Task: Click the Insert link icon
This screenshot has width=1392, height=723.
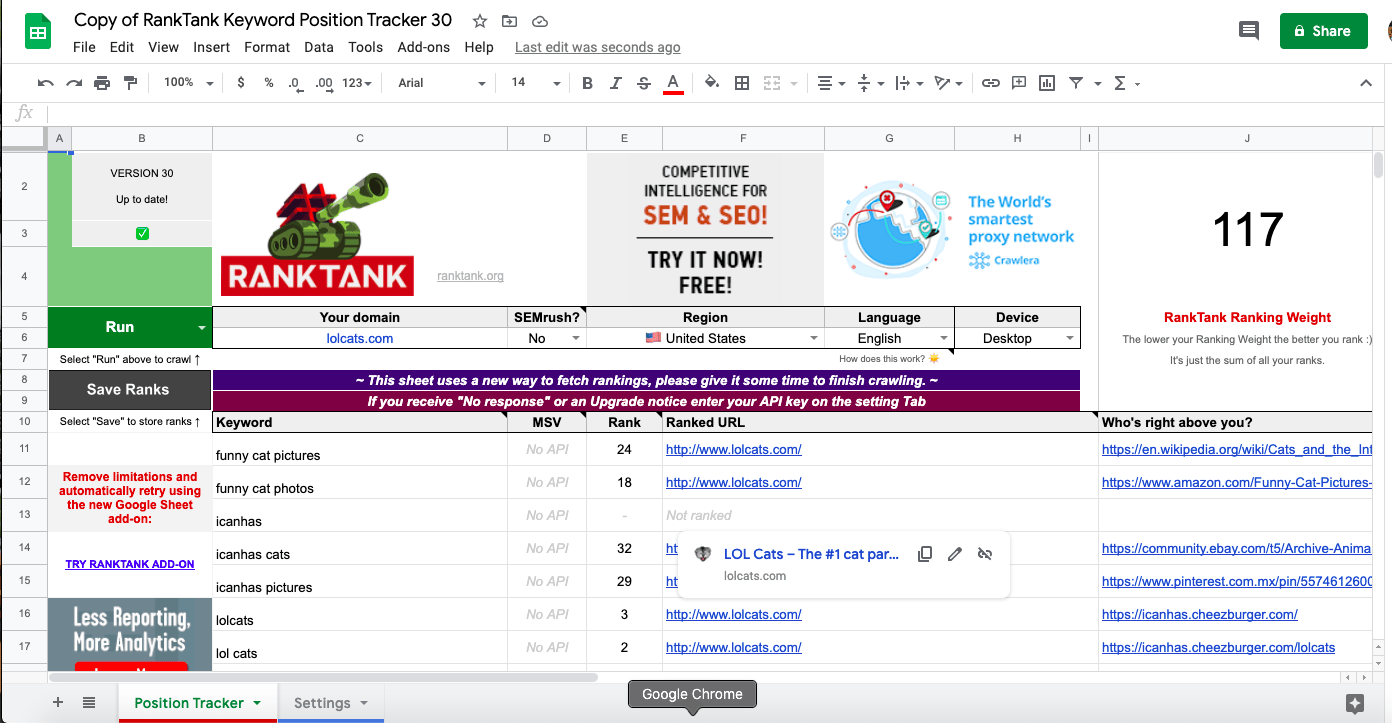Action: click(990, 83)
